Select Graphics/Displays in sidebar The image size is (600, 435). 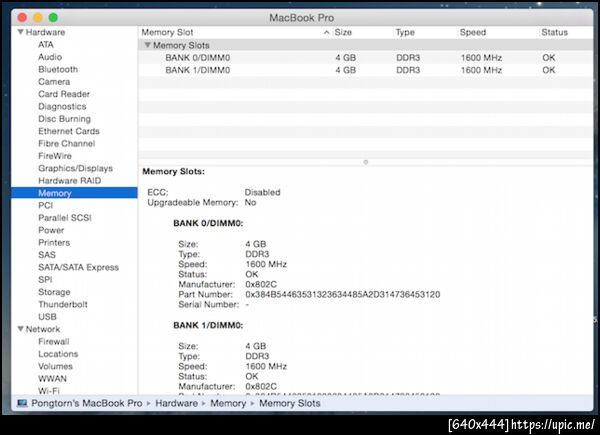(75, 168)
